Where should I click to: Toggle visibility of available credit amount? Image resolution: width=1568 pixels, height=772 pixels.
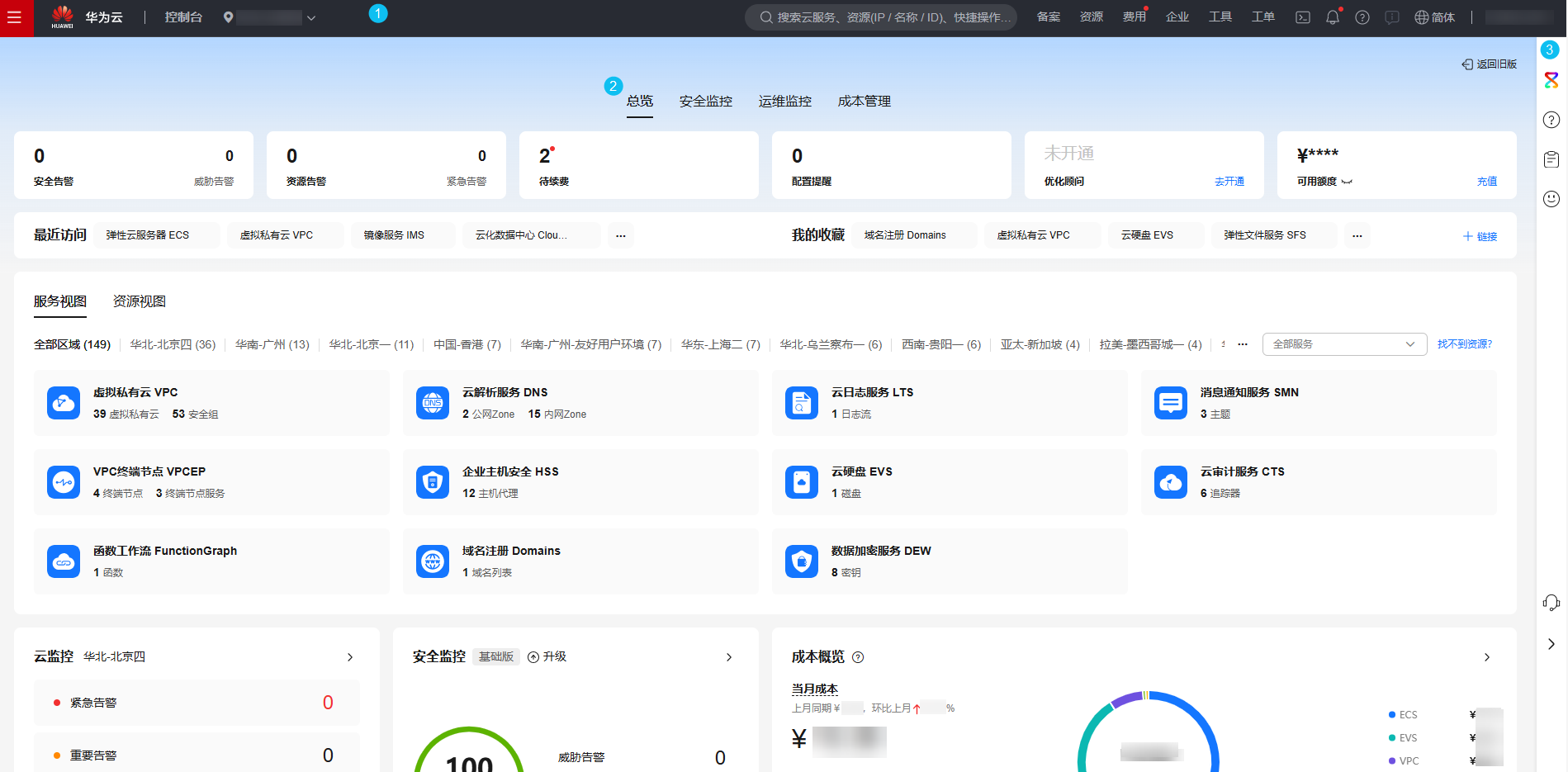tap(1347, 182)
